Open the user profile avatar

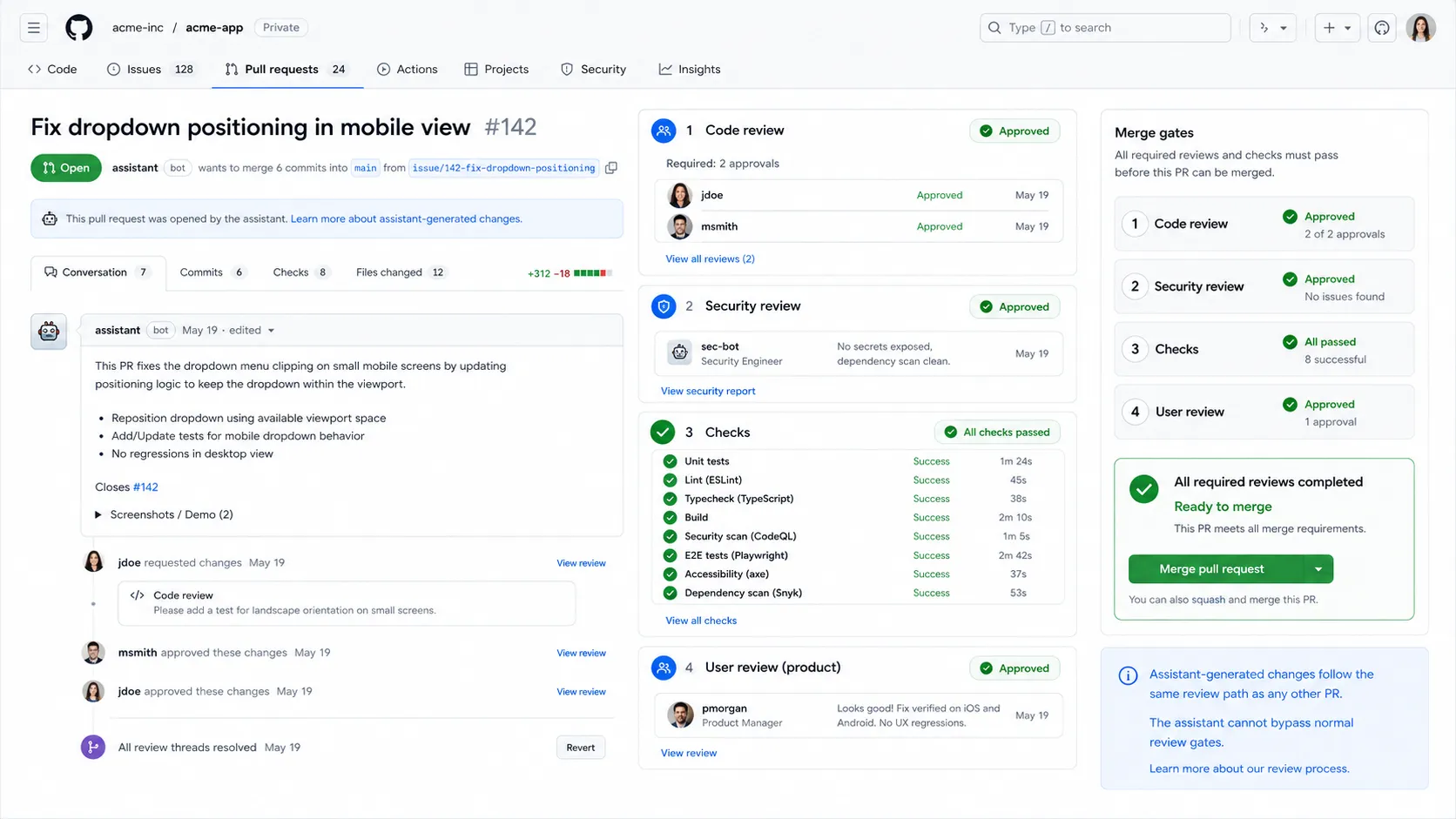click(x=1421, y=28)
